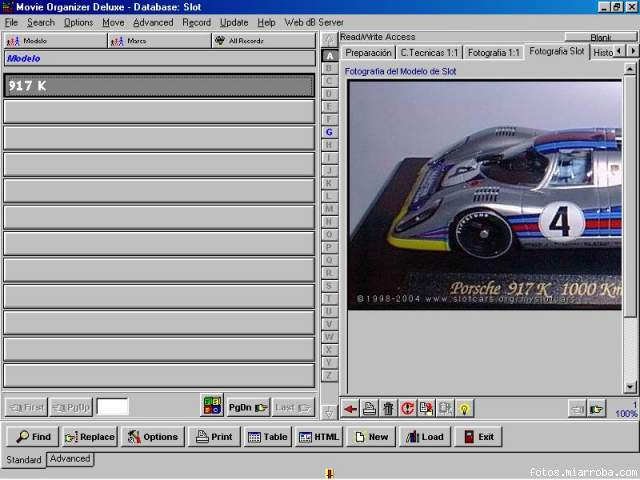This screenshot has height=480, width=640.
Task: Select the Fotografia Slot tab
Action: [557, 51]
